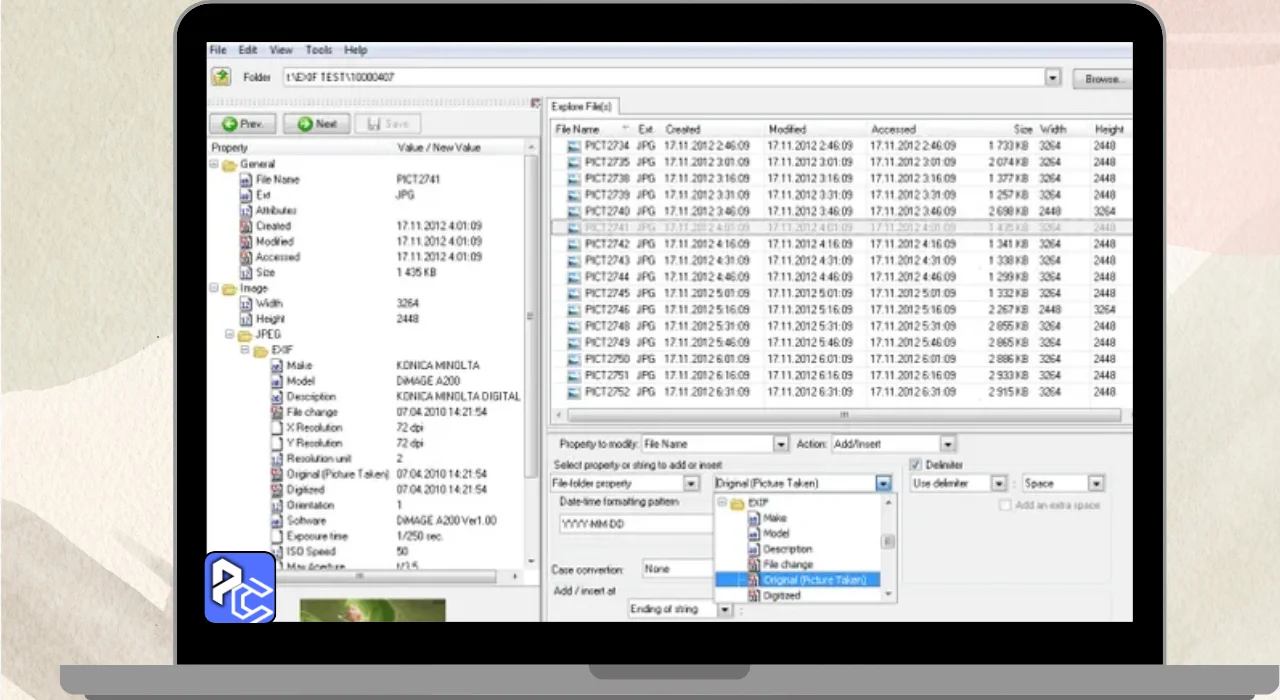Viewport: 1280px width, 700px height.
Task: Click the File Name property icon under General
Action: click(246, 180)
